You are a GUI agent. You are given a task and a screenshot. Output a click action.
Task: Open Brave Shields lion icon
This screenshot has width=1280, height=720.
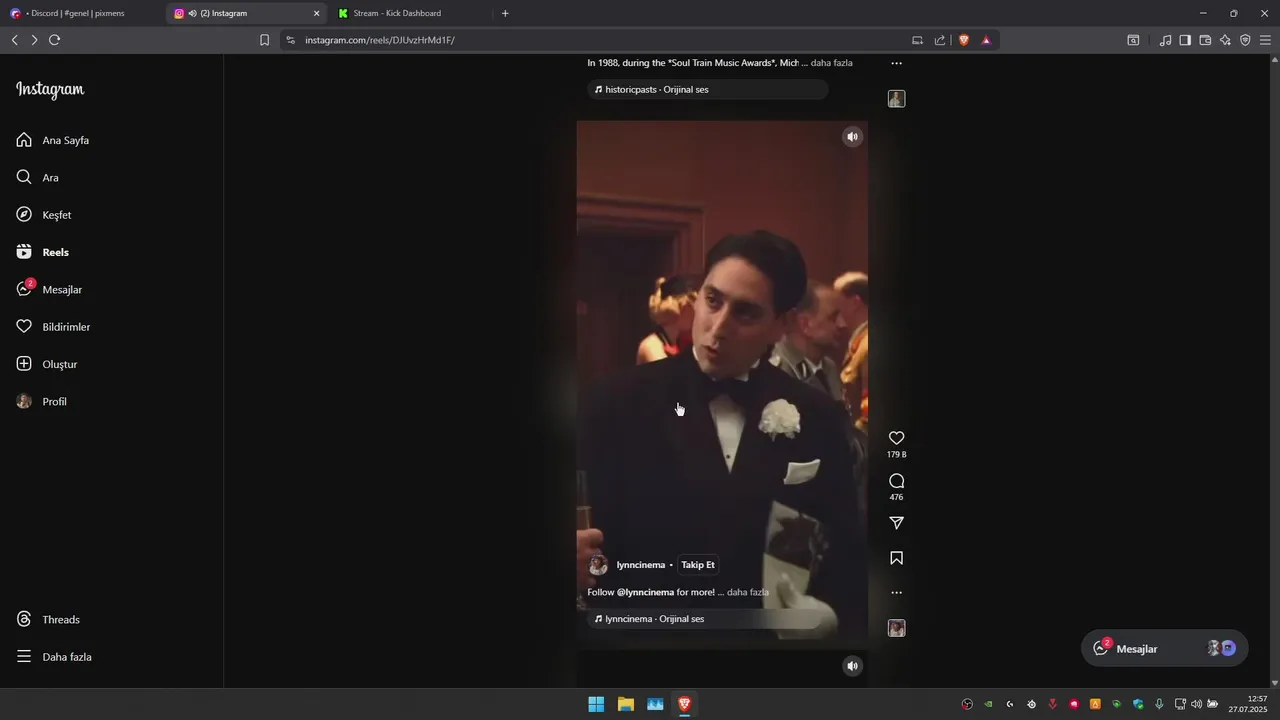coord(964,40)
